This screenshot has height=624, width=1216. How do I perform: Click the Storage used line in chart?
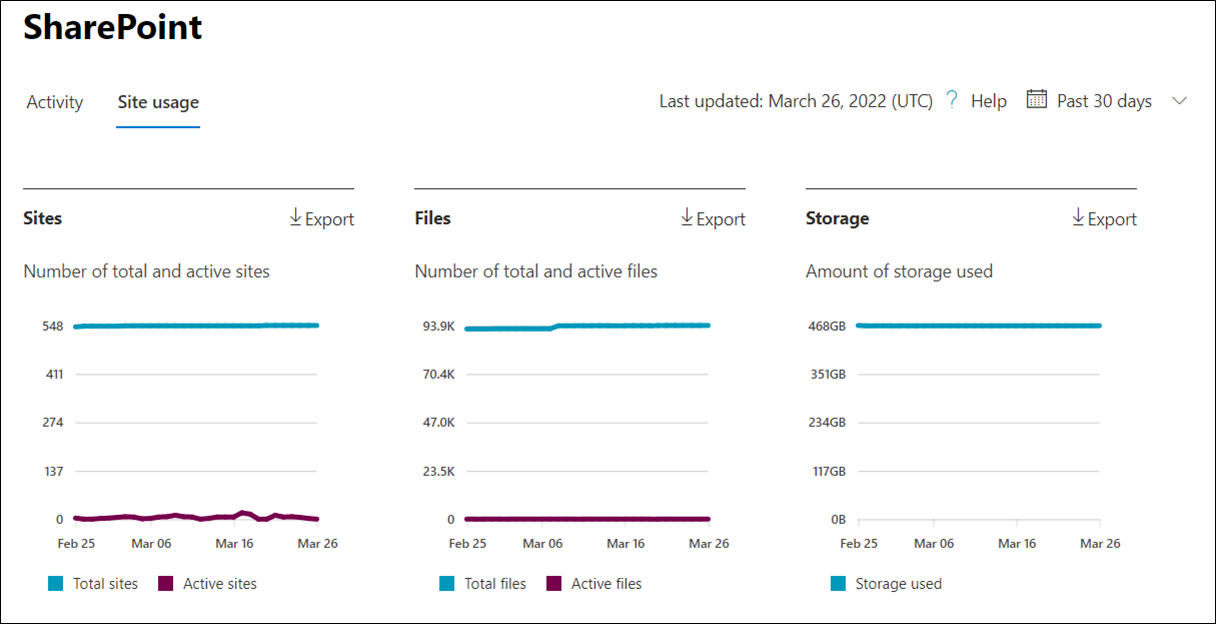click(978, 326)
